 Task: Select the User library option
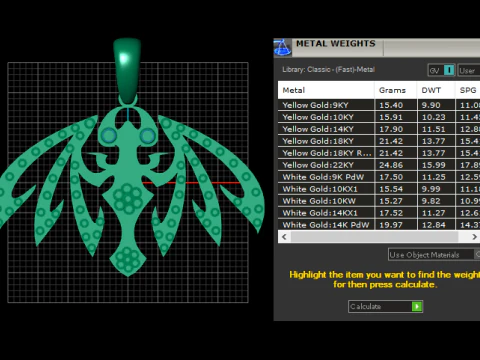pos(469,70)
